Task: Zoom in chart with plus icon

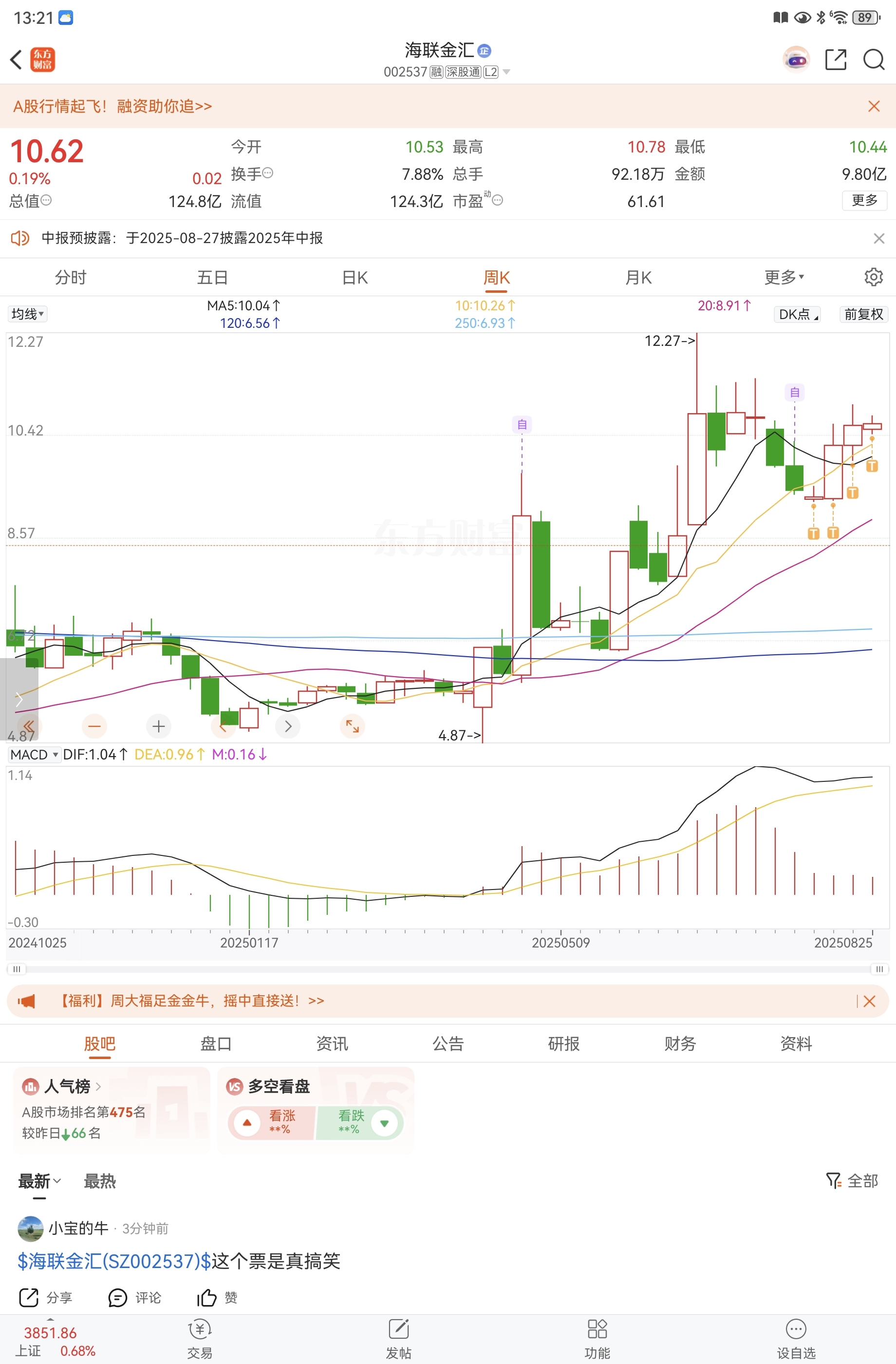Action: point(159,727)
